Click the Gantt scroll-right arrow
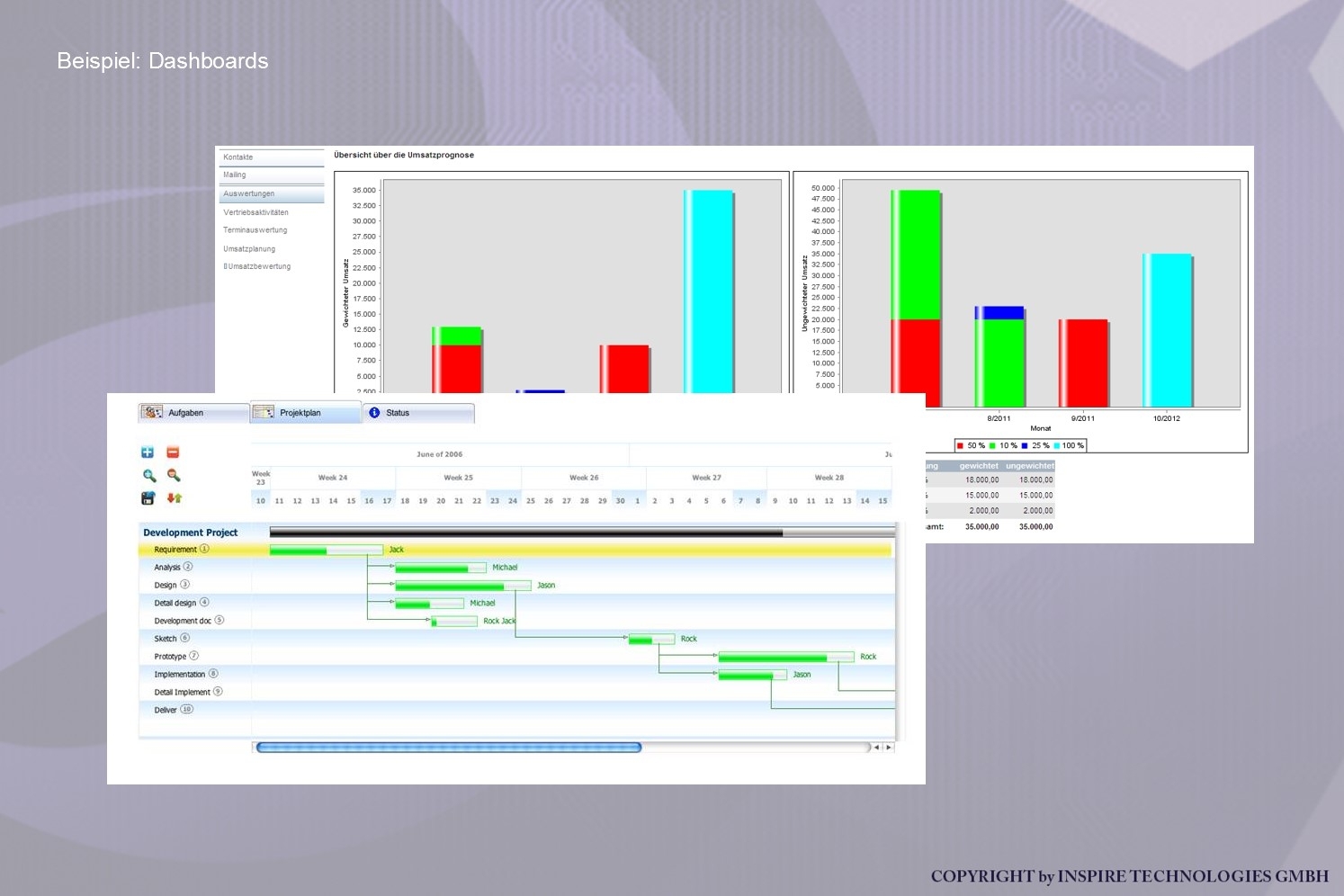The width and height of the screenshot is (1344, 896). [x=889, y=748]
